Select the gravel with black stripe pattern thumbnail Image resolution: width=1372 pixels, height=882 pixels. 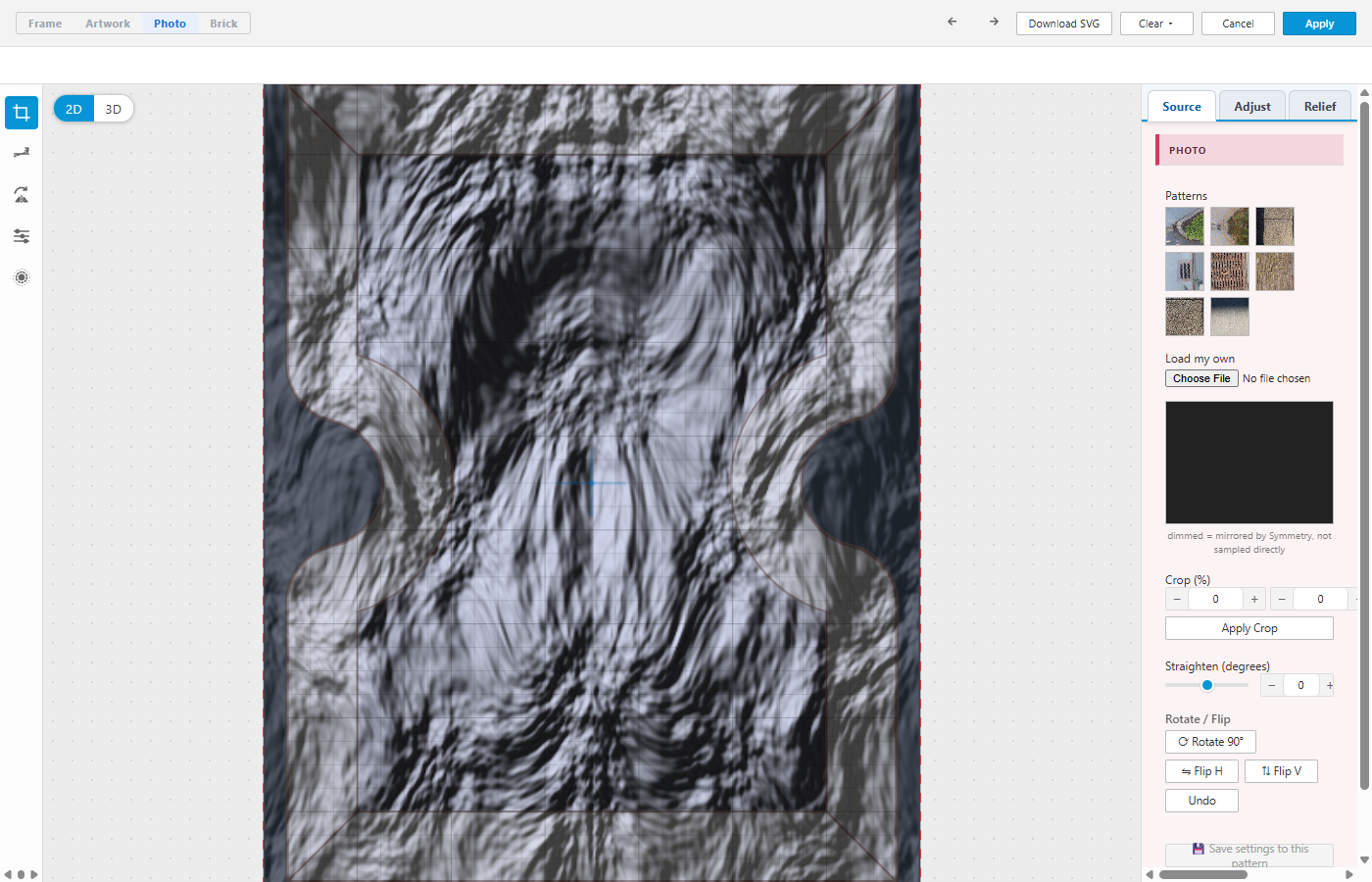[x=1275, y=226]
